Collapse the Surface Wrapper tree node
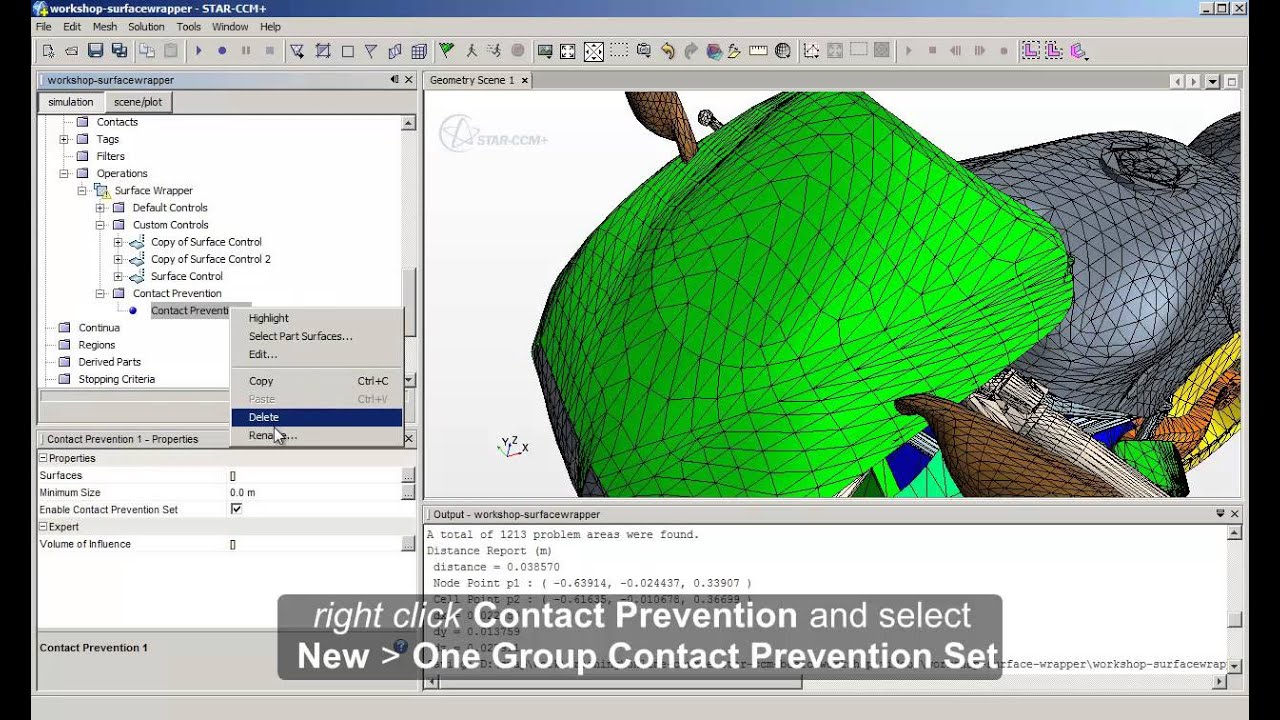This screenshot has height=720, width=1280. [83, 190]
